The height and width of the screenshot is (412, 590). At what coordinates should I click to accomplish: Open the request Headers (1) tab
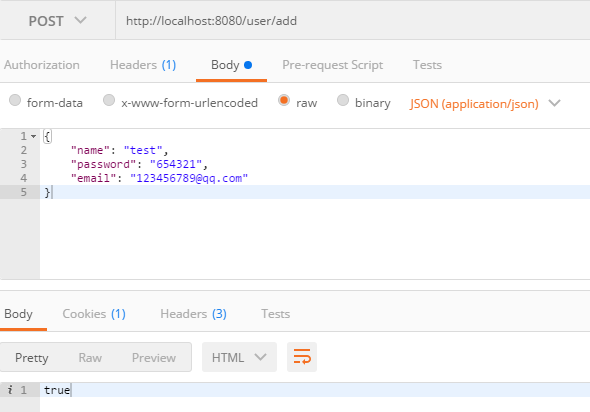[x=143, y=65]
